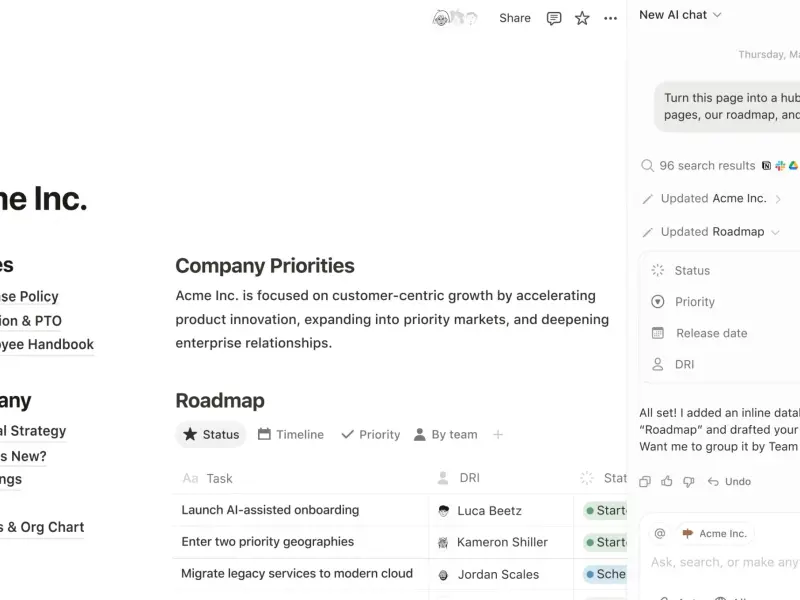Give the AI response a thumbs up
This screenshot has height=600, width=800.
pos(667,481)
